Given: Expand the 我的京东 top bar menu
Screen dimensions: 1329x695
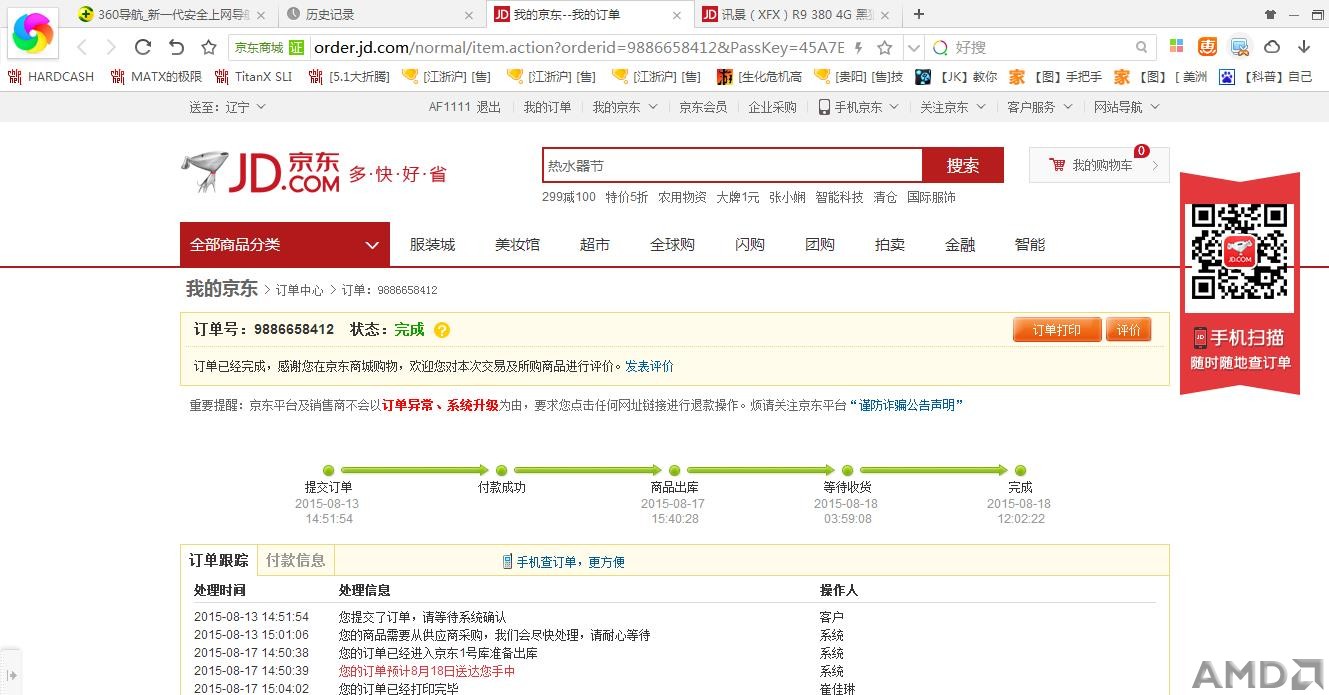Looking at the screenshot, I should 625,107.
